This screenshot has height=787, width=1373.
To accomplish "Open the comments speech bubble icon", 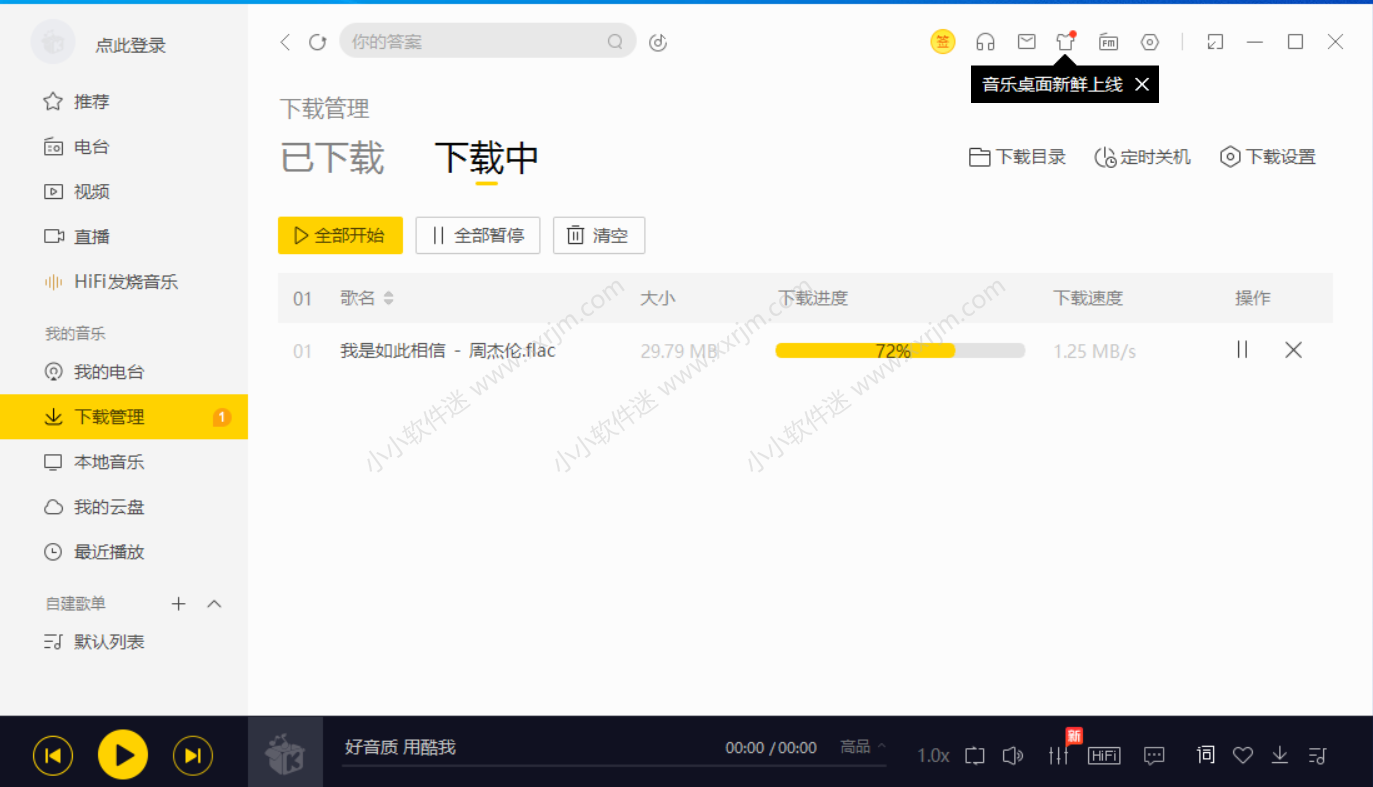I will click(1154, 756).
